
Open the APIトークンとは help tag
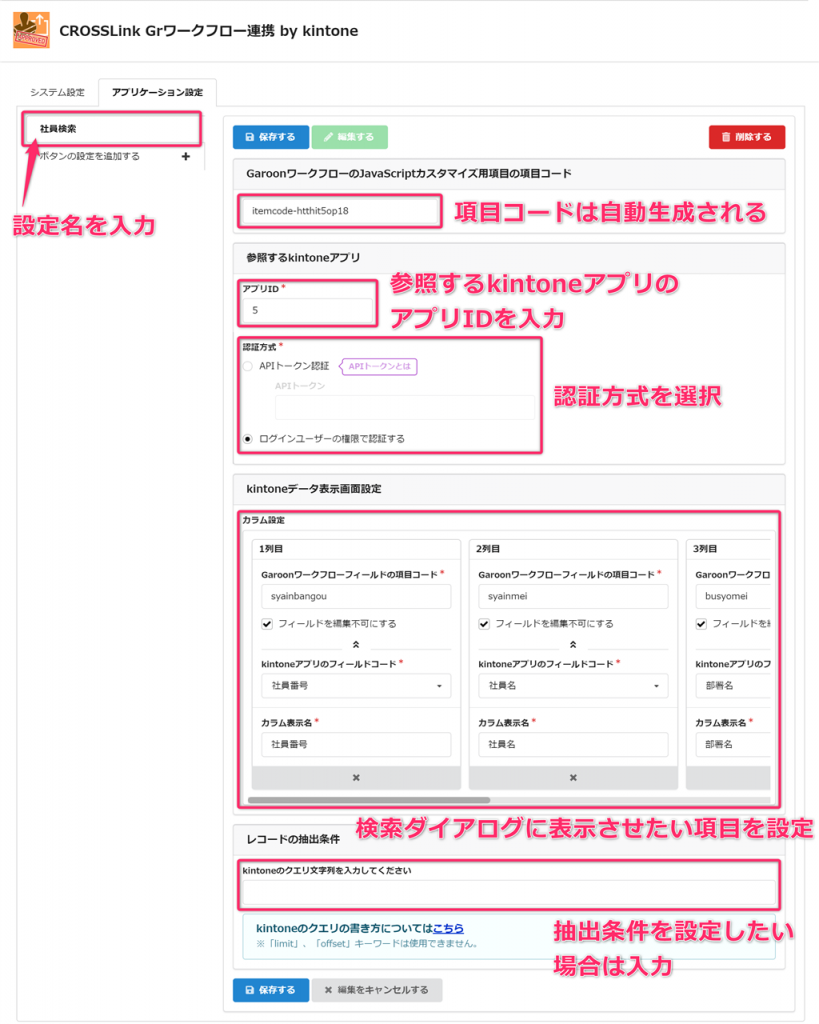[379, 366]
